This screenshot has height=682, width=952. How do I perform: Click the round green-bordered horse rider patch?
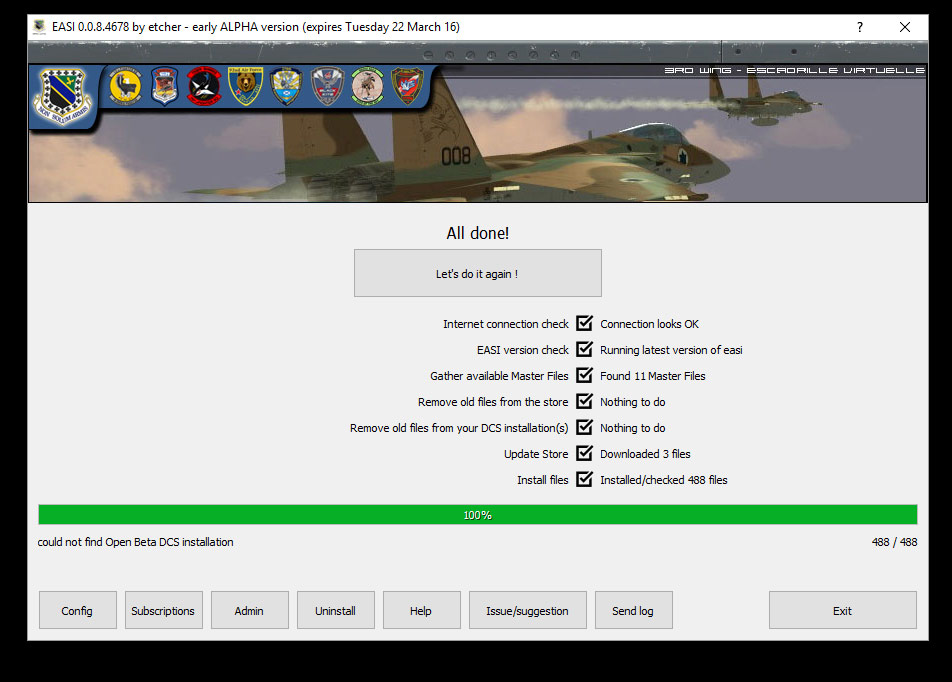pos(367,87)
